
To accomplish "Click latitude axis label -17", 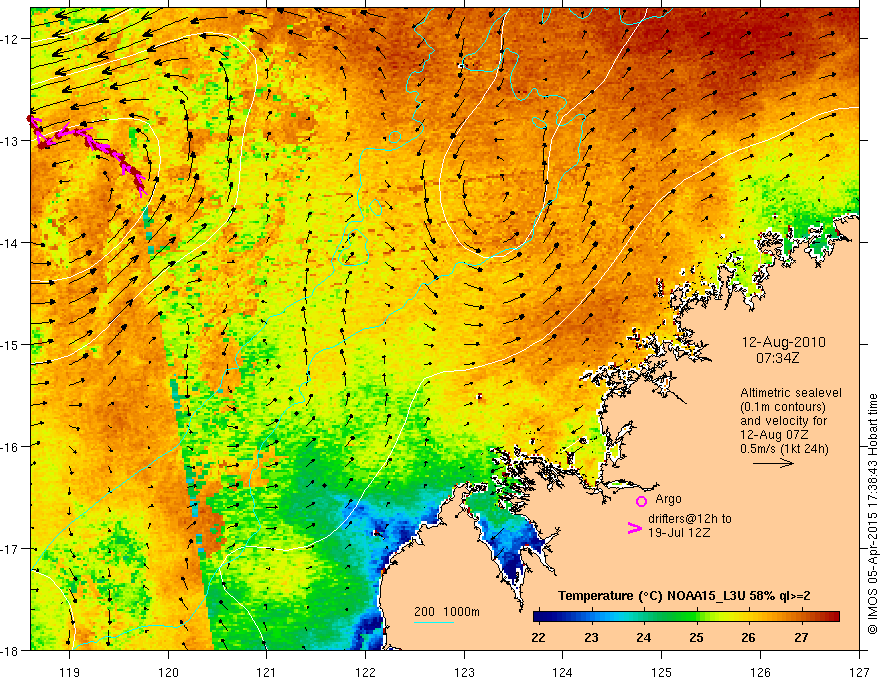I will tap(11, 549).
